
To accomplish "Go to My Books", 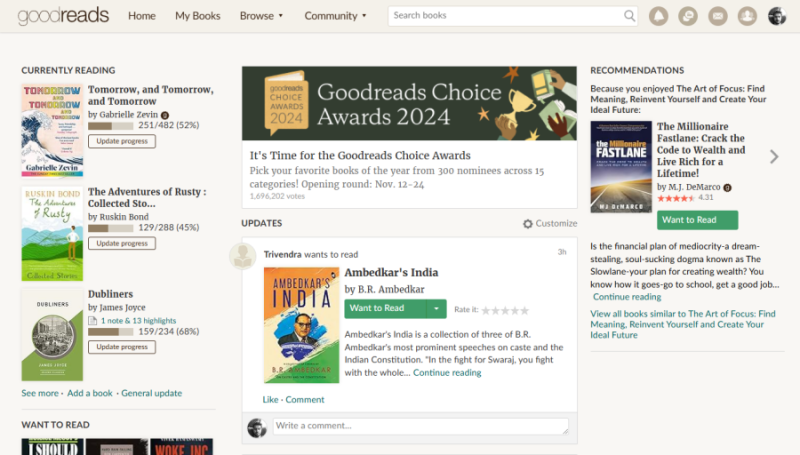I will click(197, 16).
